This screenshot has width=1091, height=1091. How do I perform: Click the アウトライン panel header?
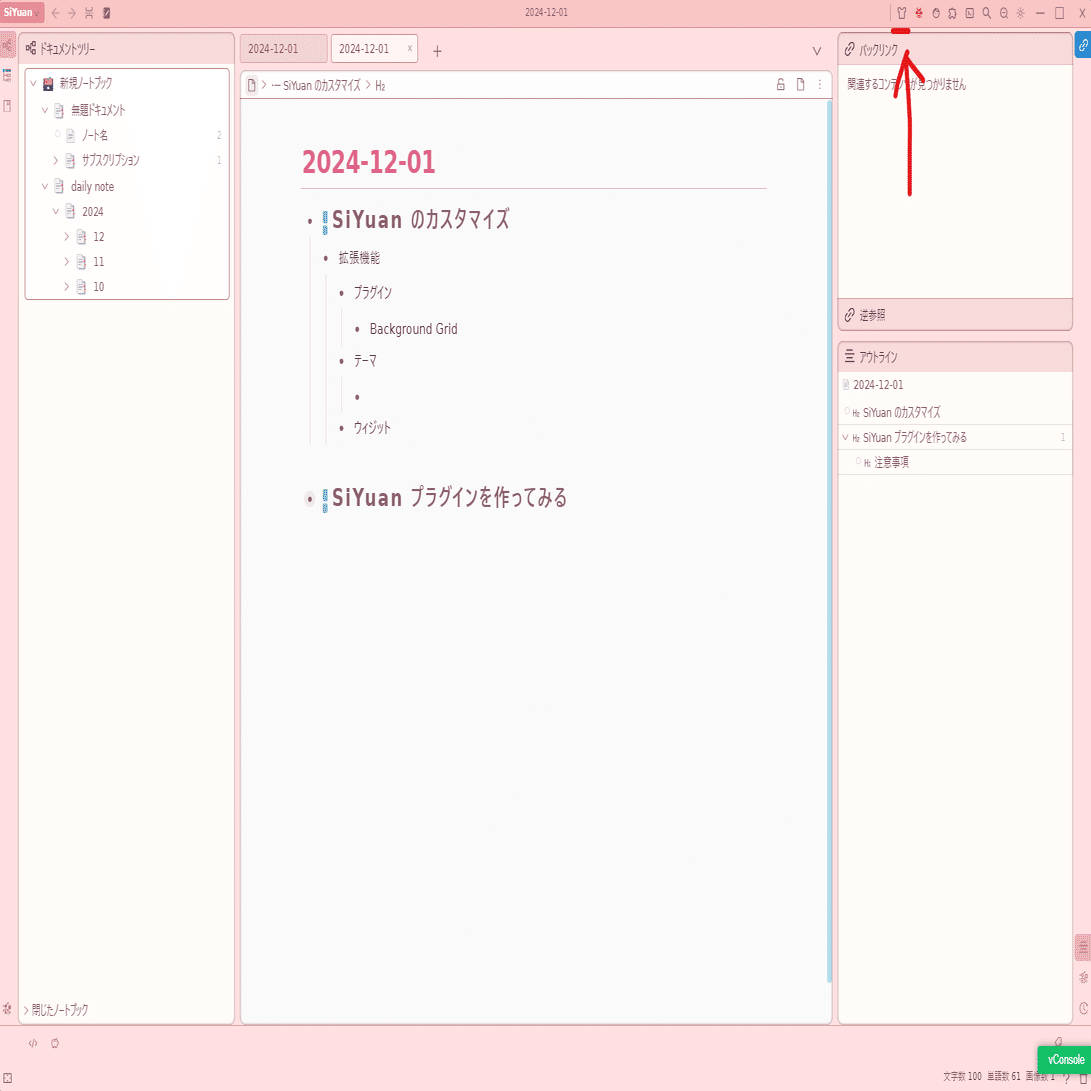click(x=955, y=357)
